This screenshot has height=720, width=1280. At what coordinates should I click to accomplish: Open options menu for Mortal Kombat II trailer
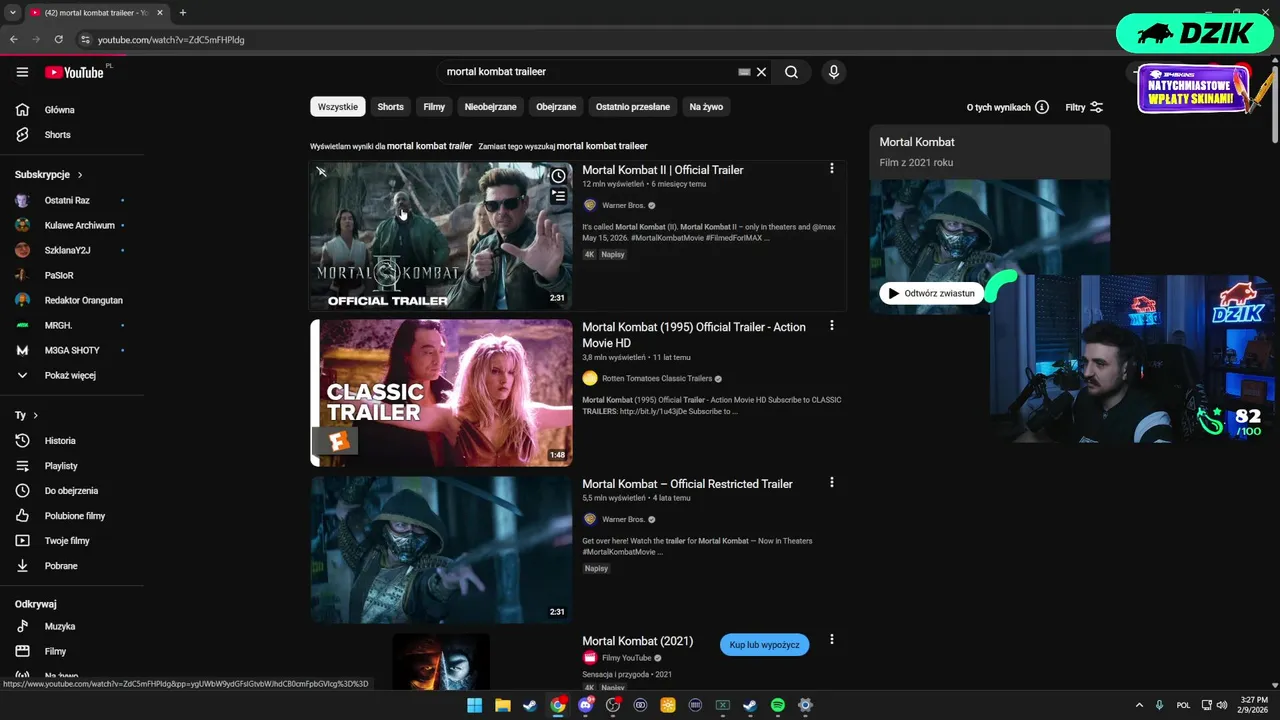pos(831,169)
